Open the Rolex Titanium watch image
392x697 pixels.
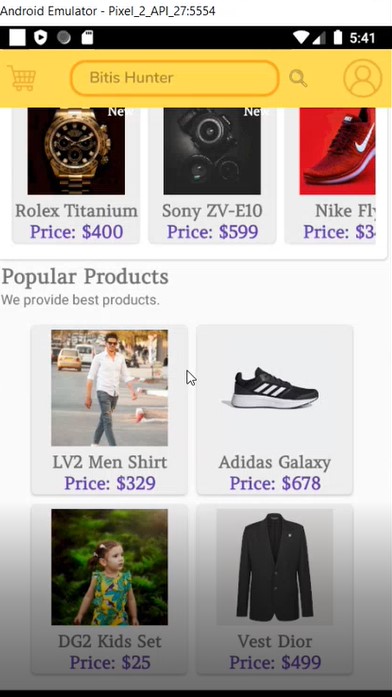coord(76,151)
